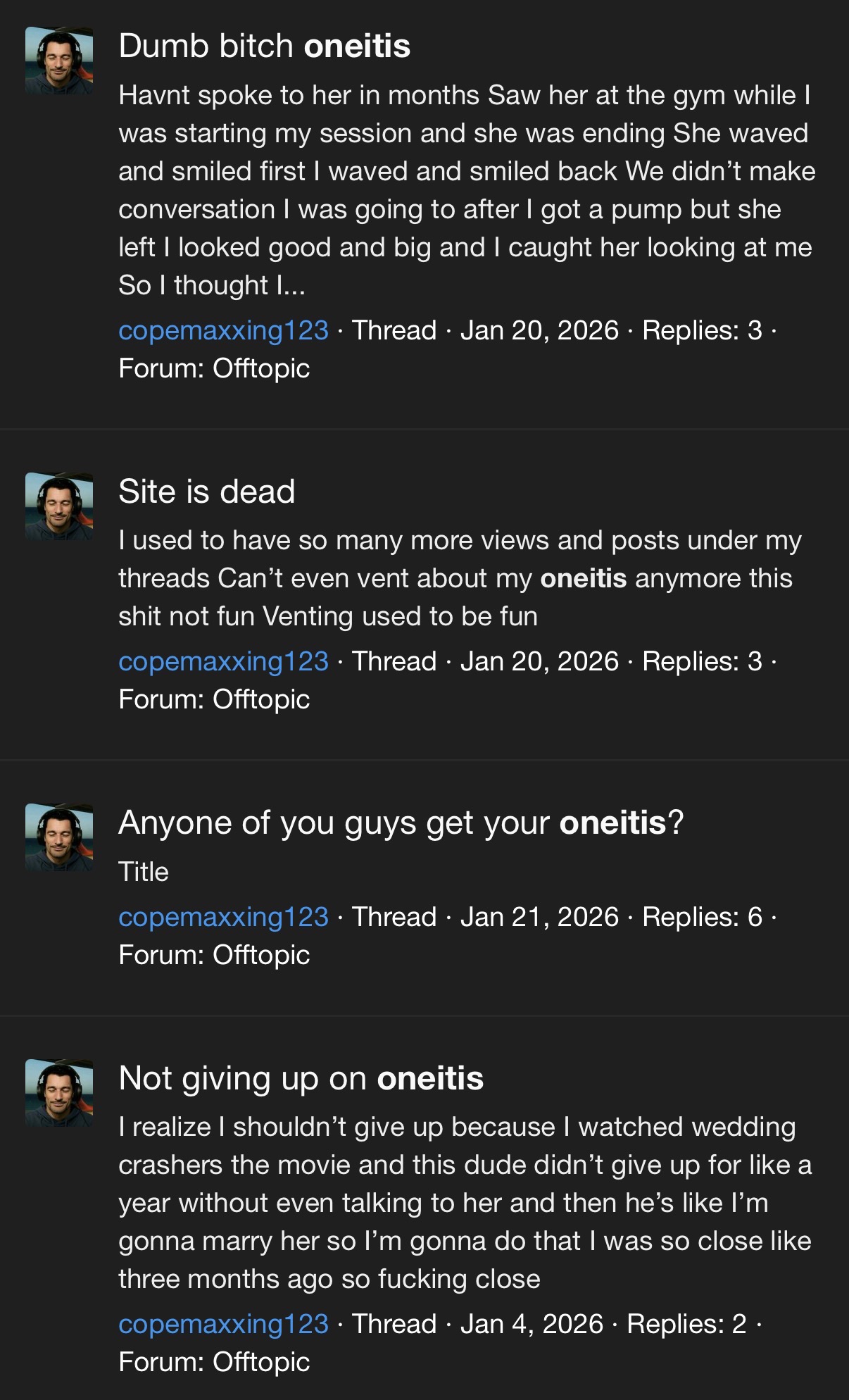Image resolution: width=849 pixels, height=1400 pixels.
Task: Click copemaxxing123 username on the Jan 21 thread
Action: pos(223,917)
